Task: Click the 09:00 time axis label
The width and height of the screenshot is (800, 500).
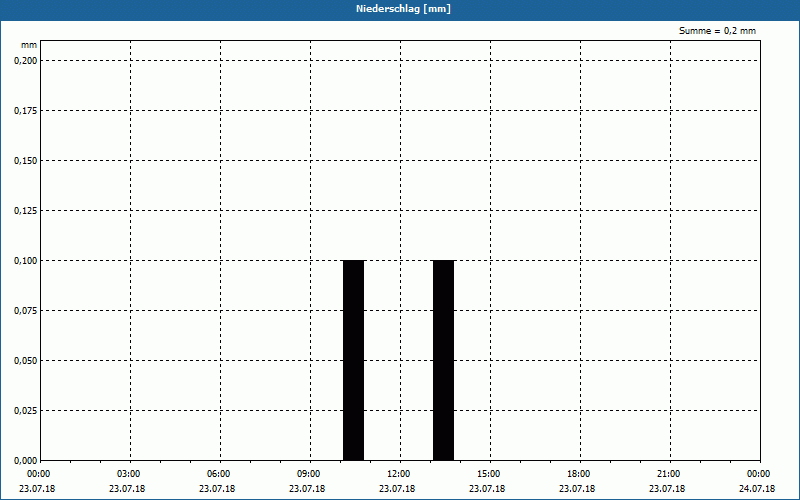Action: 309,474
